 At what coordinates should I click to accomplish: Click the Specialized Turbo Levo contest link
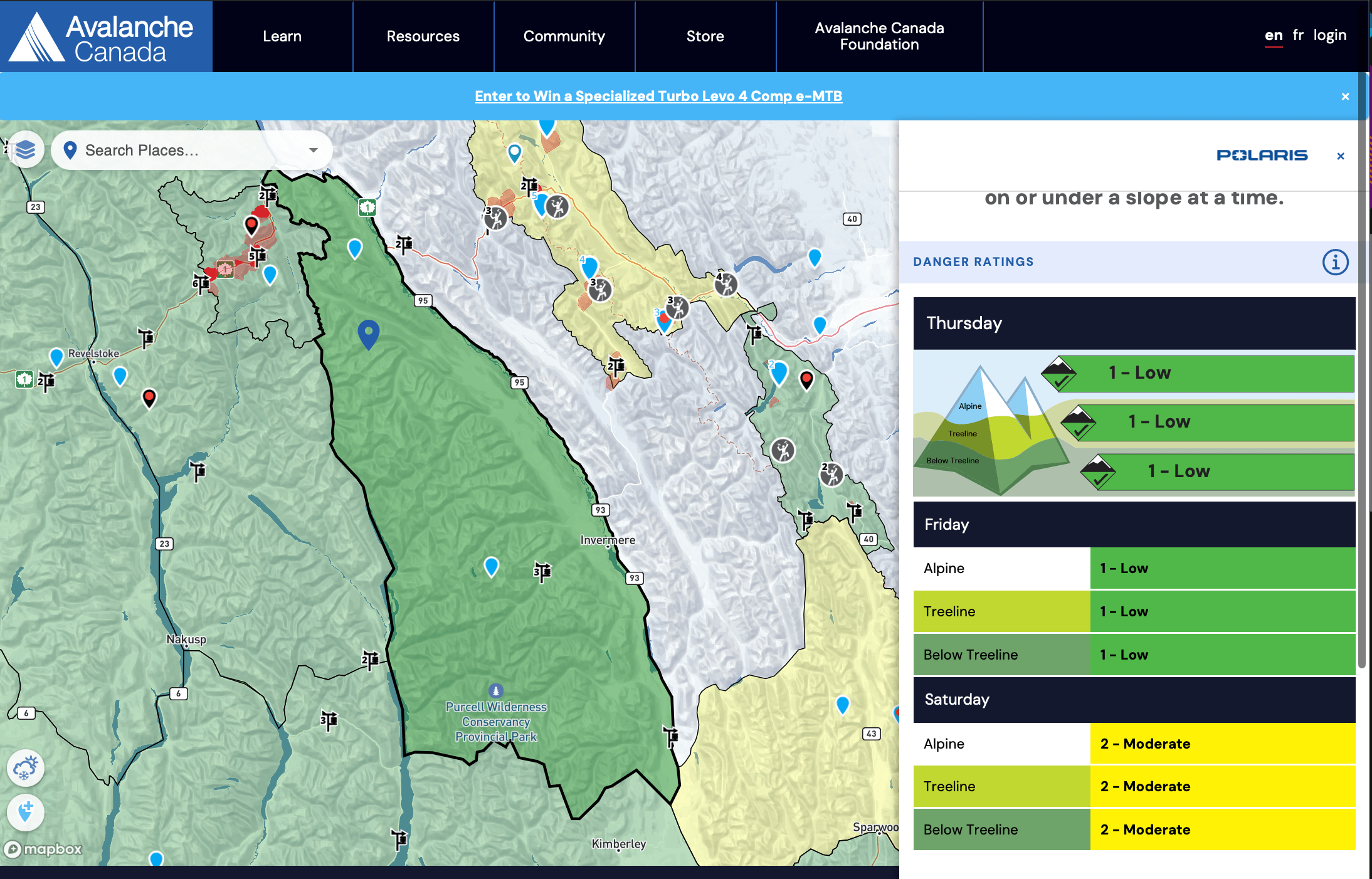point(658,96)
